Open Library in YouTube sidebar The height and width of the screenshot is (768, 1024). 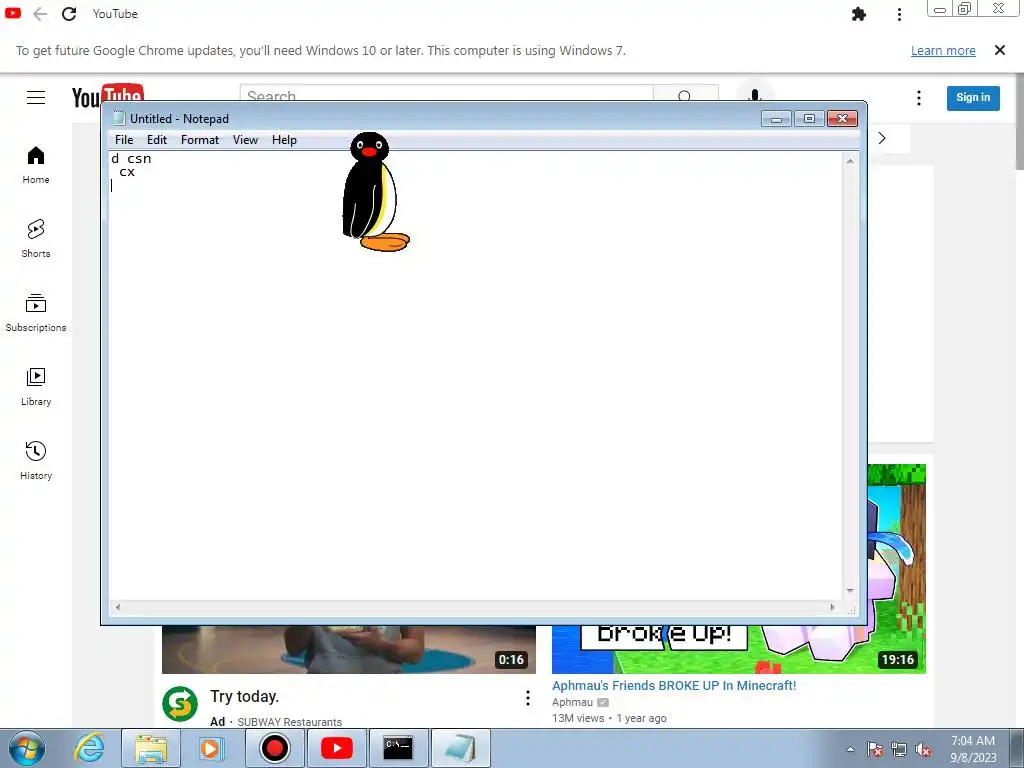tap(36, 387)
